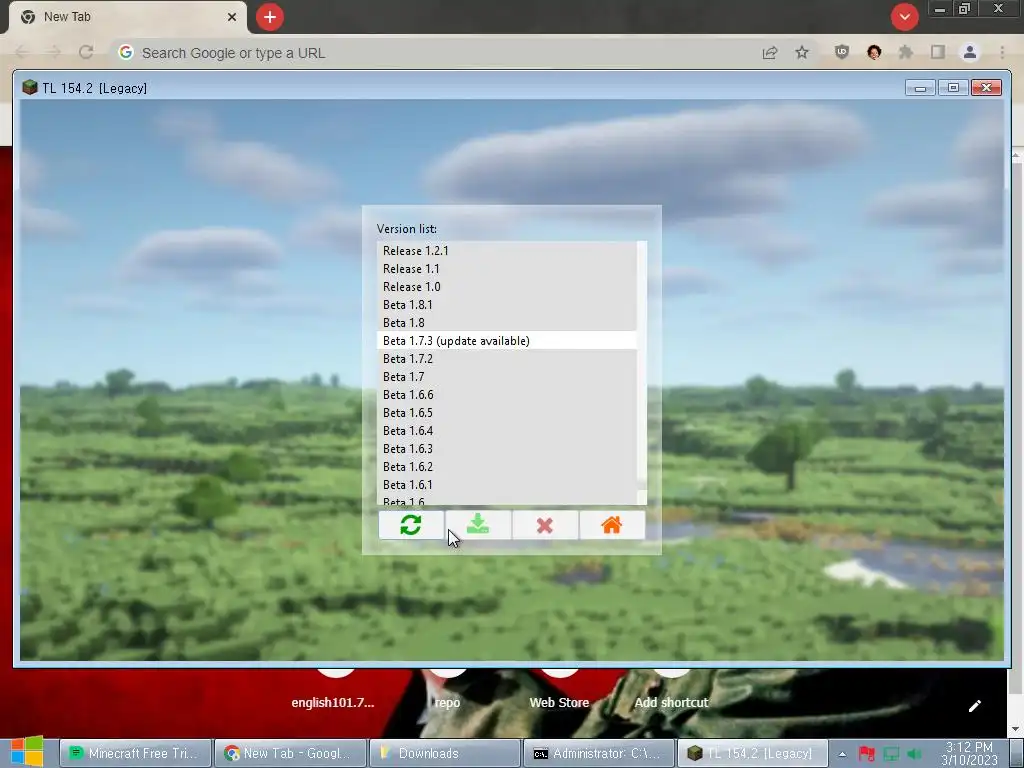Click the red flag Action Center tray icon
This screenshot has width=1024, height=768.
[867, 754]
